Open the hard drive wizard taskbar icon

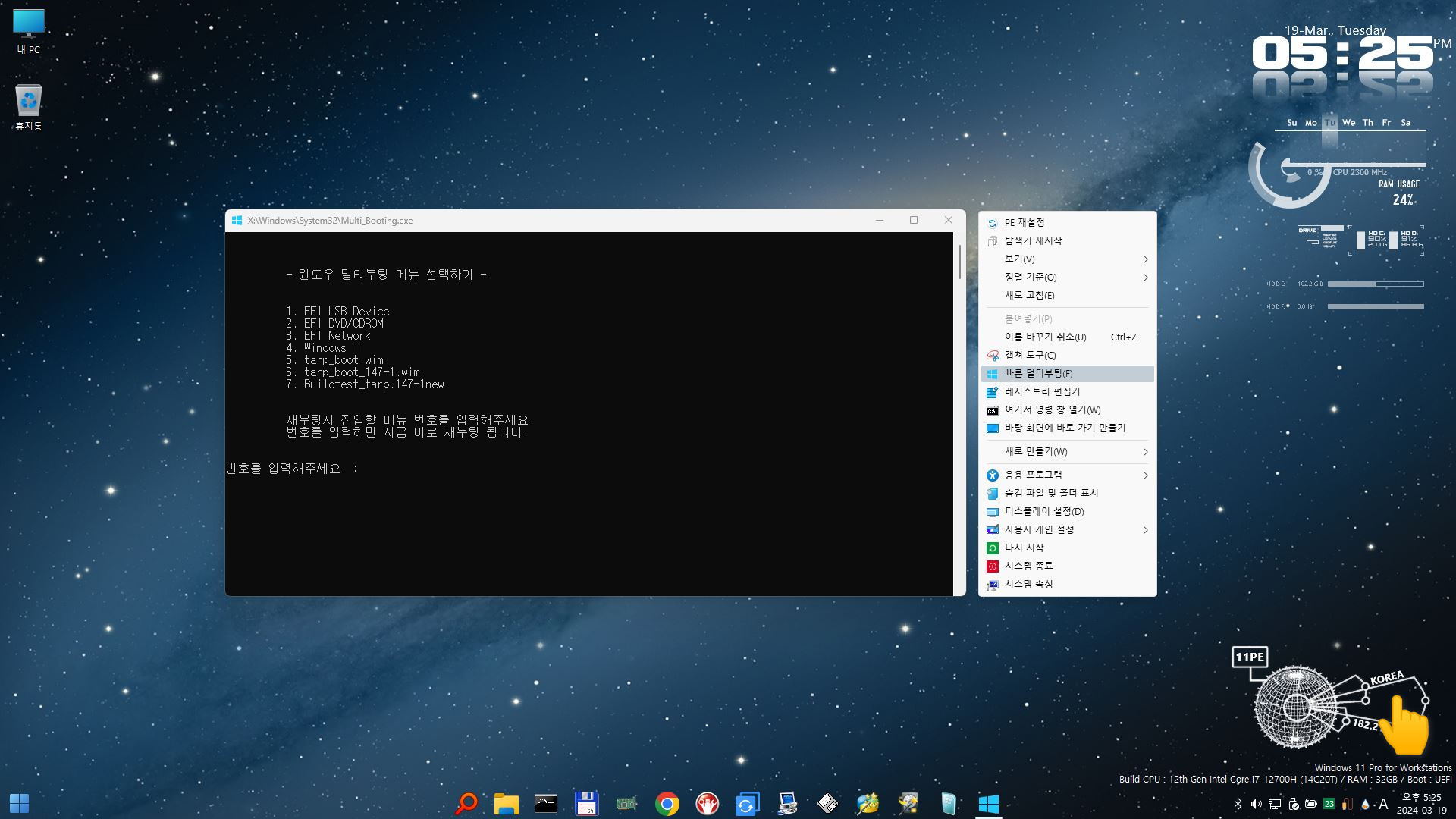point(908,803)
